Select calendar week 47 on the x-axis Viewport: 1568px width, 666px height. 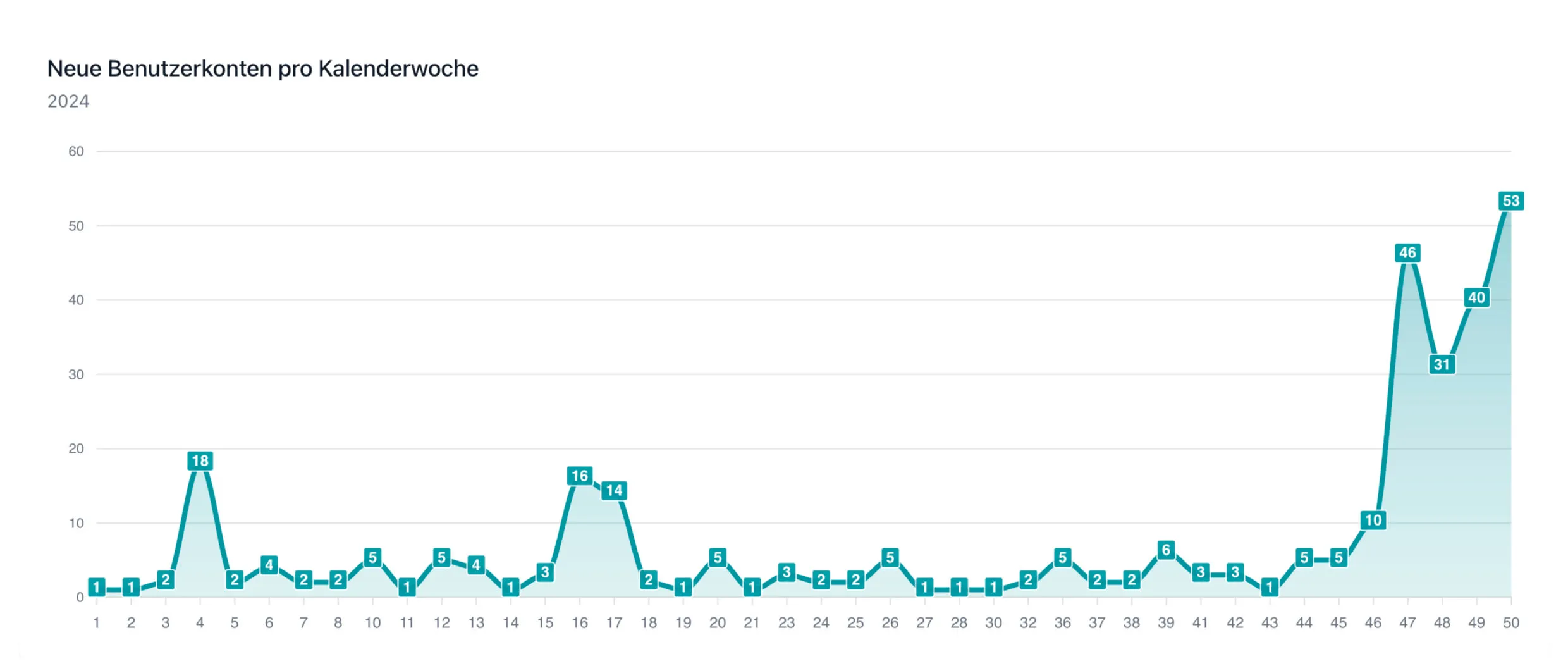pos(1407,623)
